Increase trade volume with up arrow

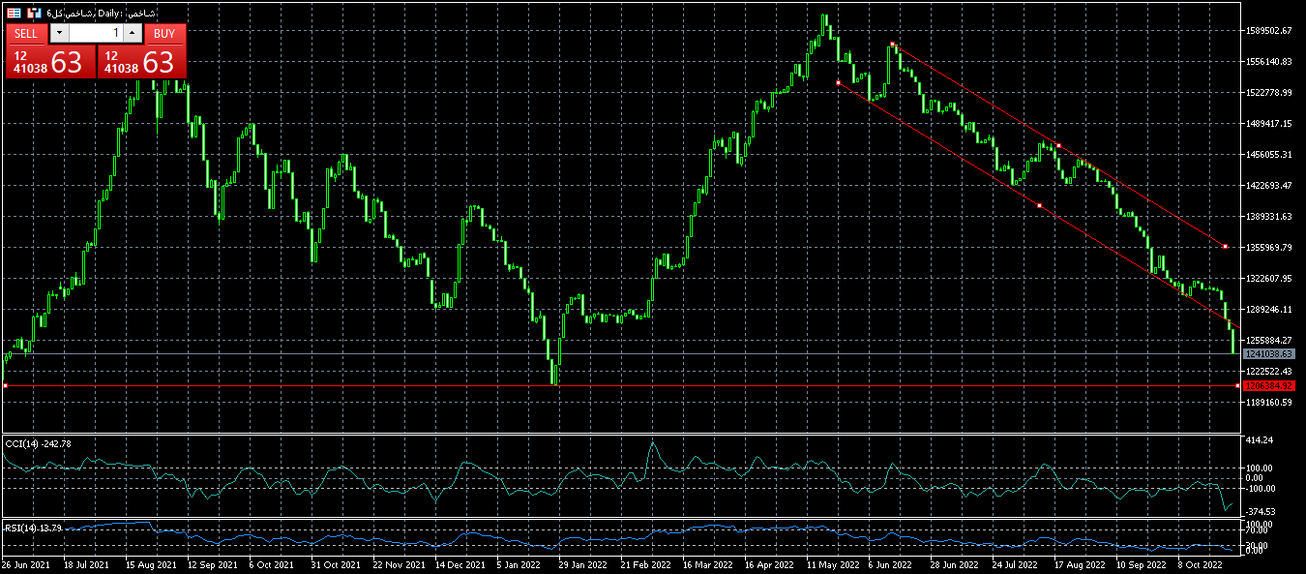pyautogui.click(x=133, y=33)
